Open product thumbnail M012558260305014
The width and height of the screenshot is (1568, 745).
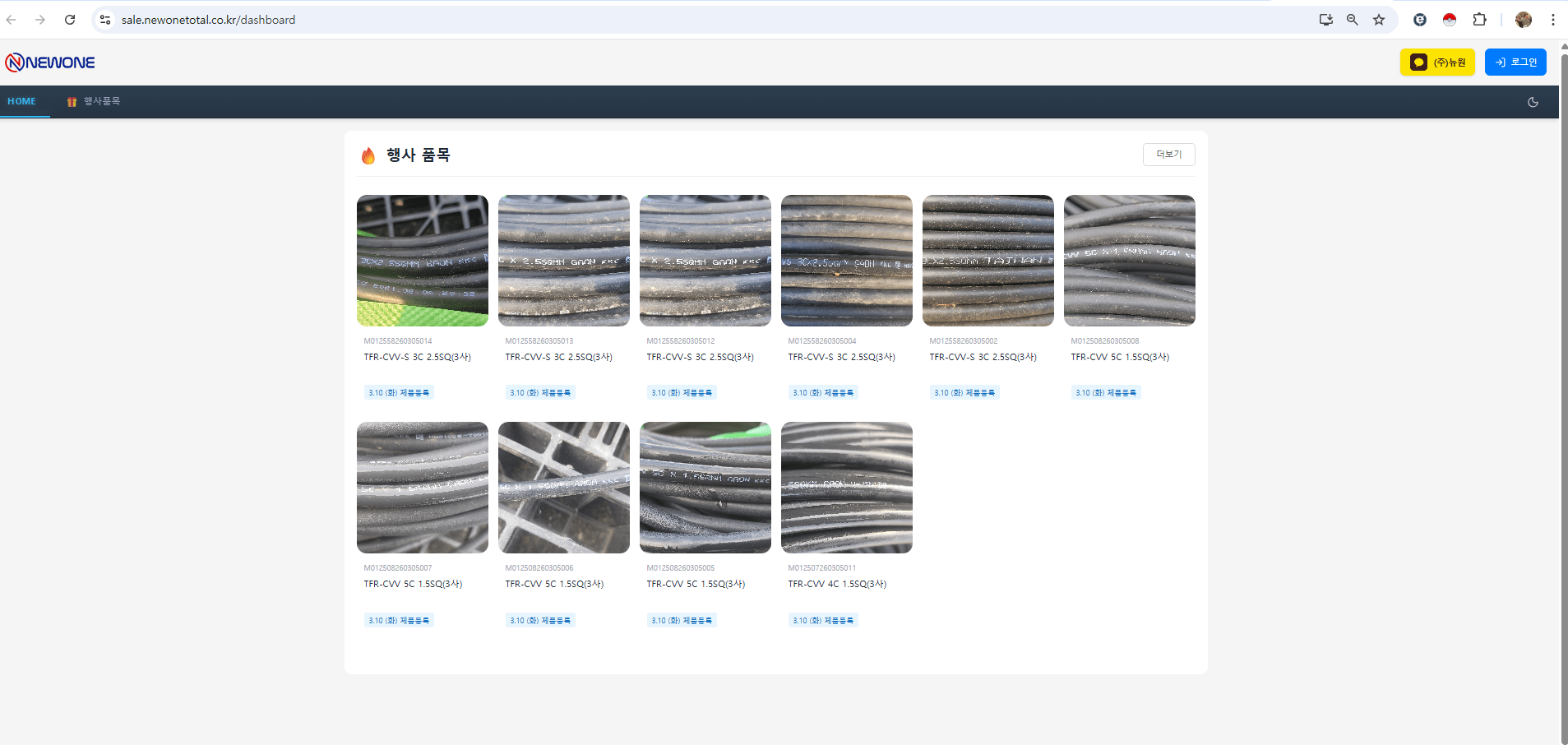click(423, 261)
